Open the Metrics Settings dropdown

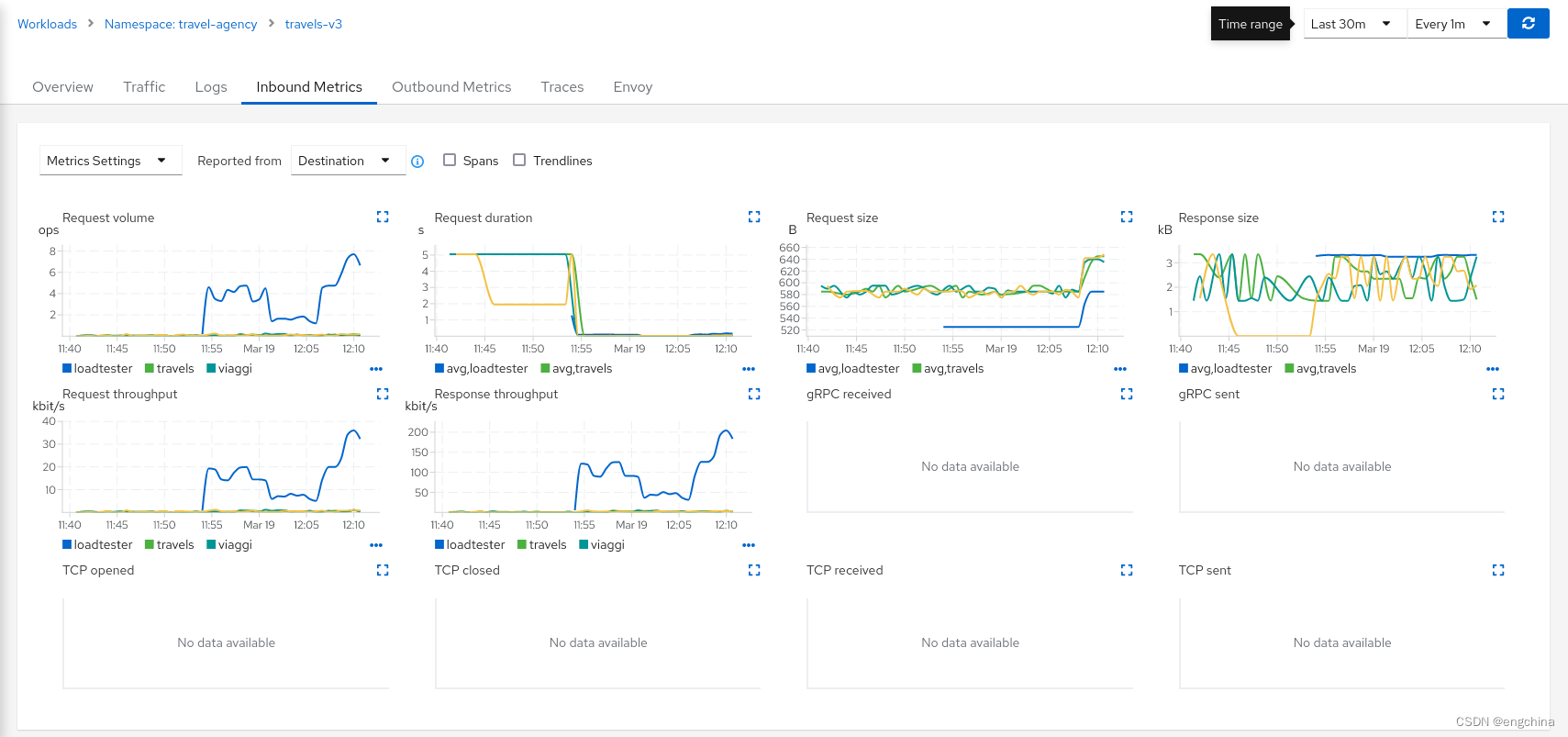[x=110, y=161]
